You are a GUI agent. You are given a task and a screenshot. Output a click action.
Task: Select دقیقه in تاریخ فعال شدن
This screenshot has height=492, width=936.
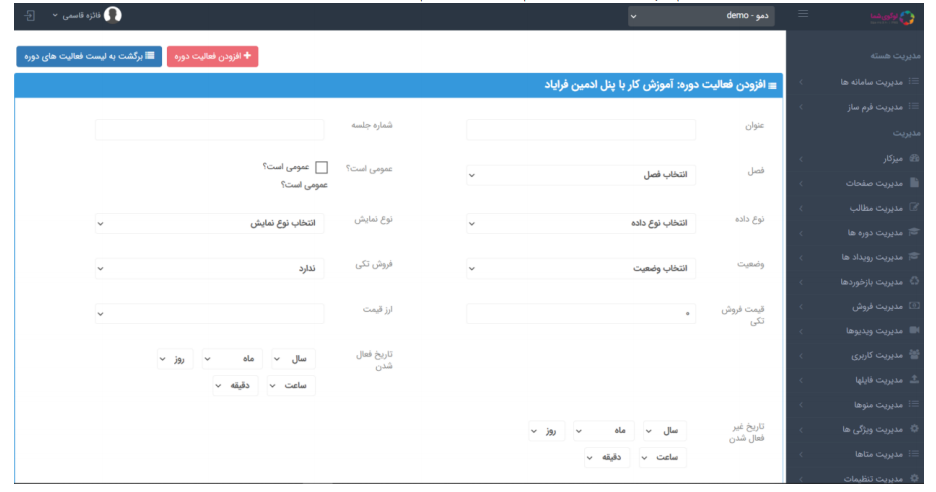(236, 386)
